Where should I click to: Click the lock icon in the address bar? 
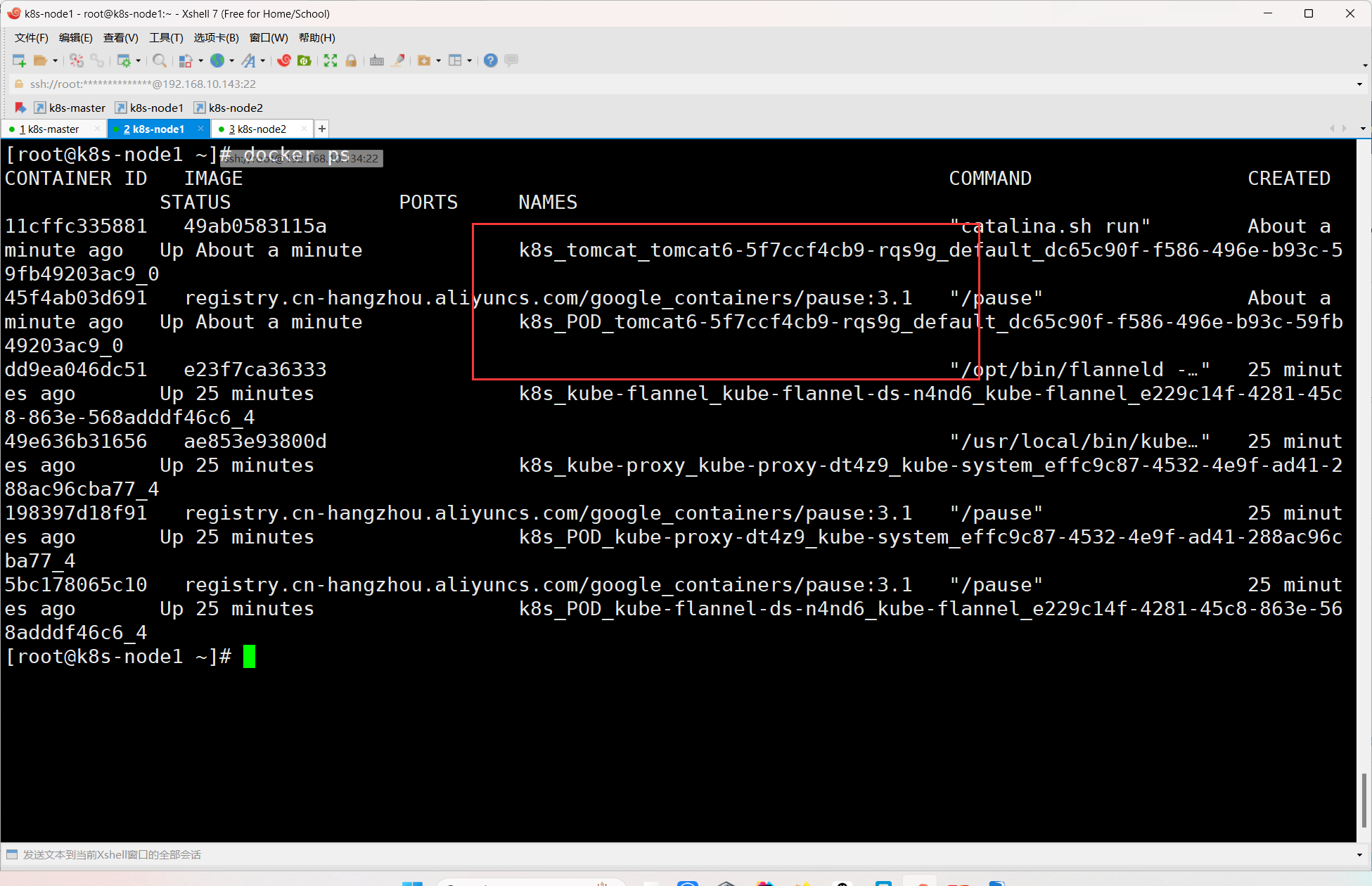pos(19,84)
